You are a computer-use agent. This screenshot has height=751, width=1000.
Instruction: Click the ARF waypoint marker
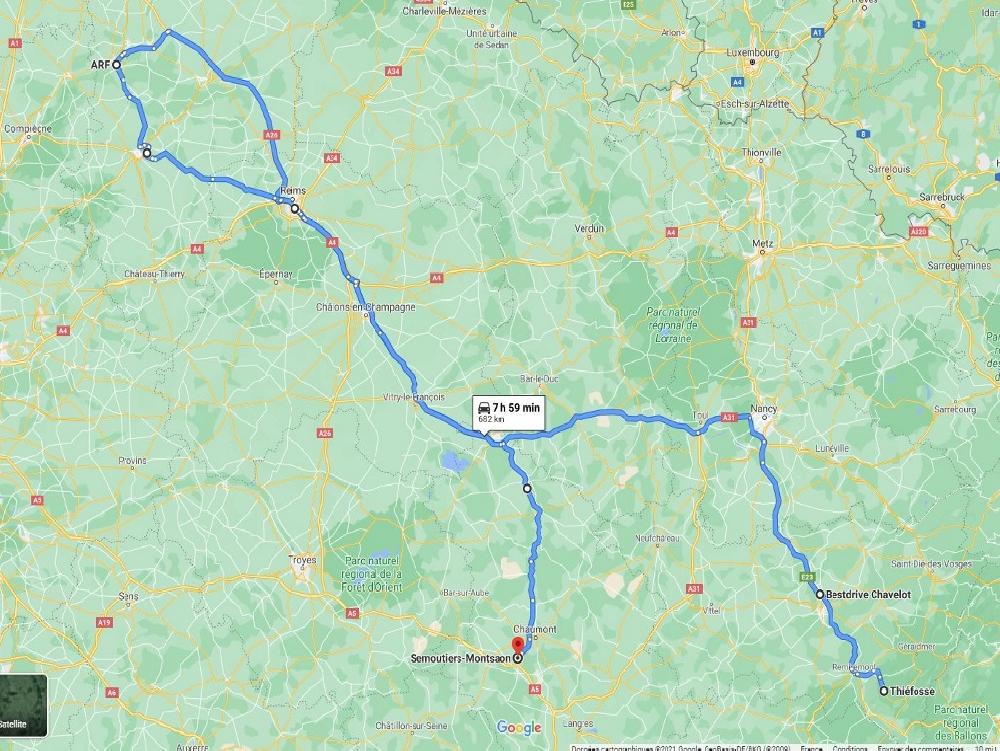pos(117,64)
